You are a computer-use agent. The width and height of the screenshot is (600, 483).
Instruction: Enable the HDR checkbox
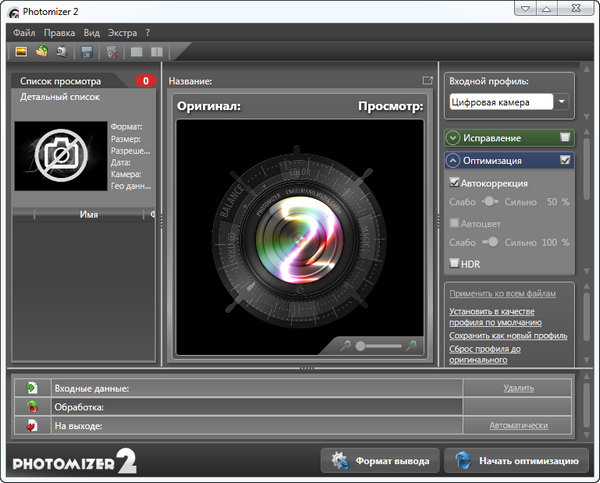point(454,263)
